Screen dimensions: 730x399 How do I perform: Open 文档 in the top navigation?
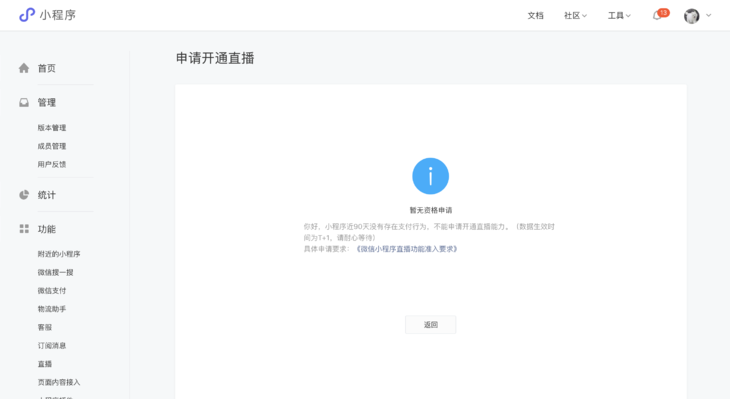[535, 16]
